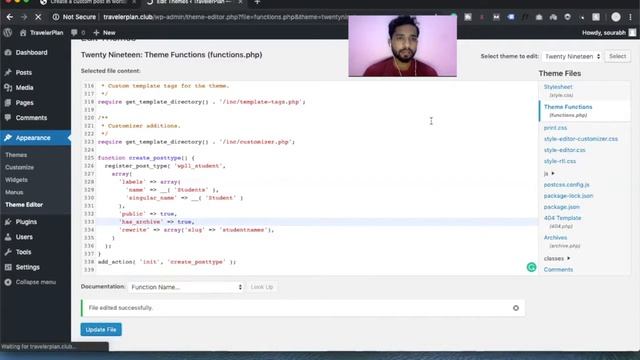Open Media library in sidebar
Viewport: 640px width, 360px height.
tap(24, 88)
